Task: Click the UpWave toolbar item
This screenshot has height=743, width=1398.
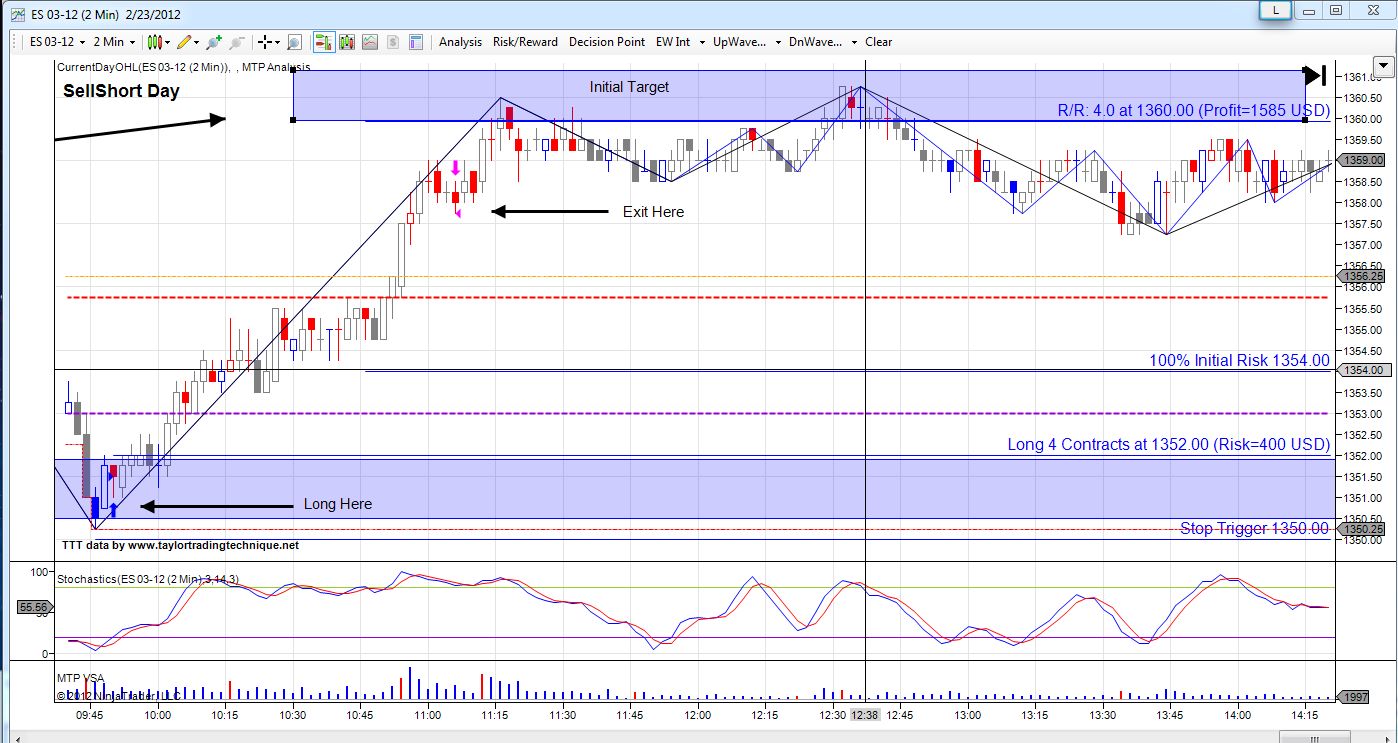Action: (x=739, y=42)
